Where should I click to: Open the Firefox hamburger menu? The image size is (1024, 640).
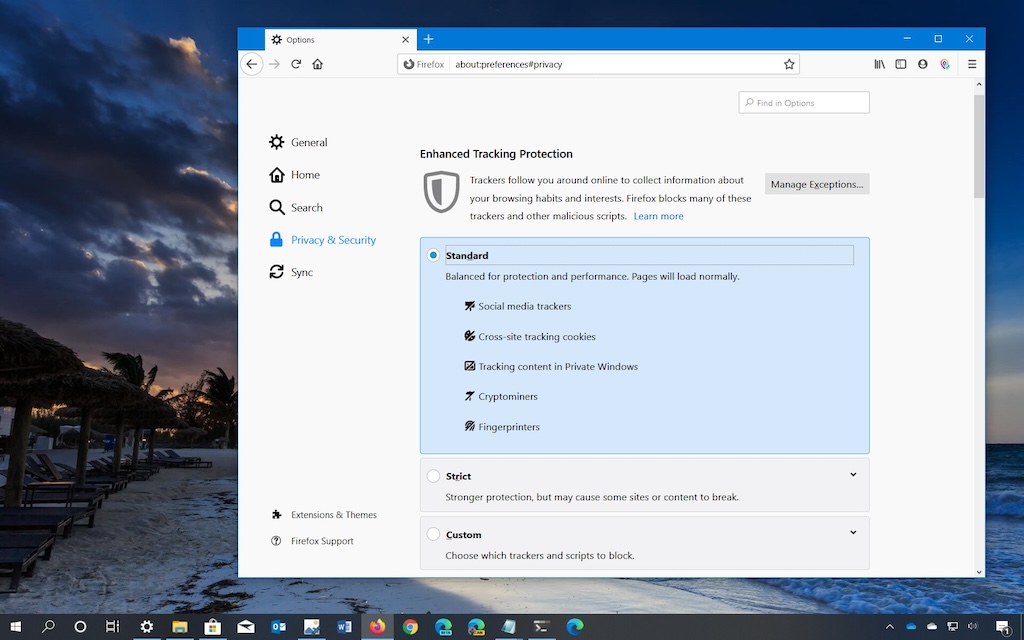971,64
